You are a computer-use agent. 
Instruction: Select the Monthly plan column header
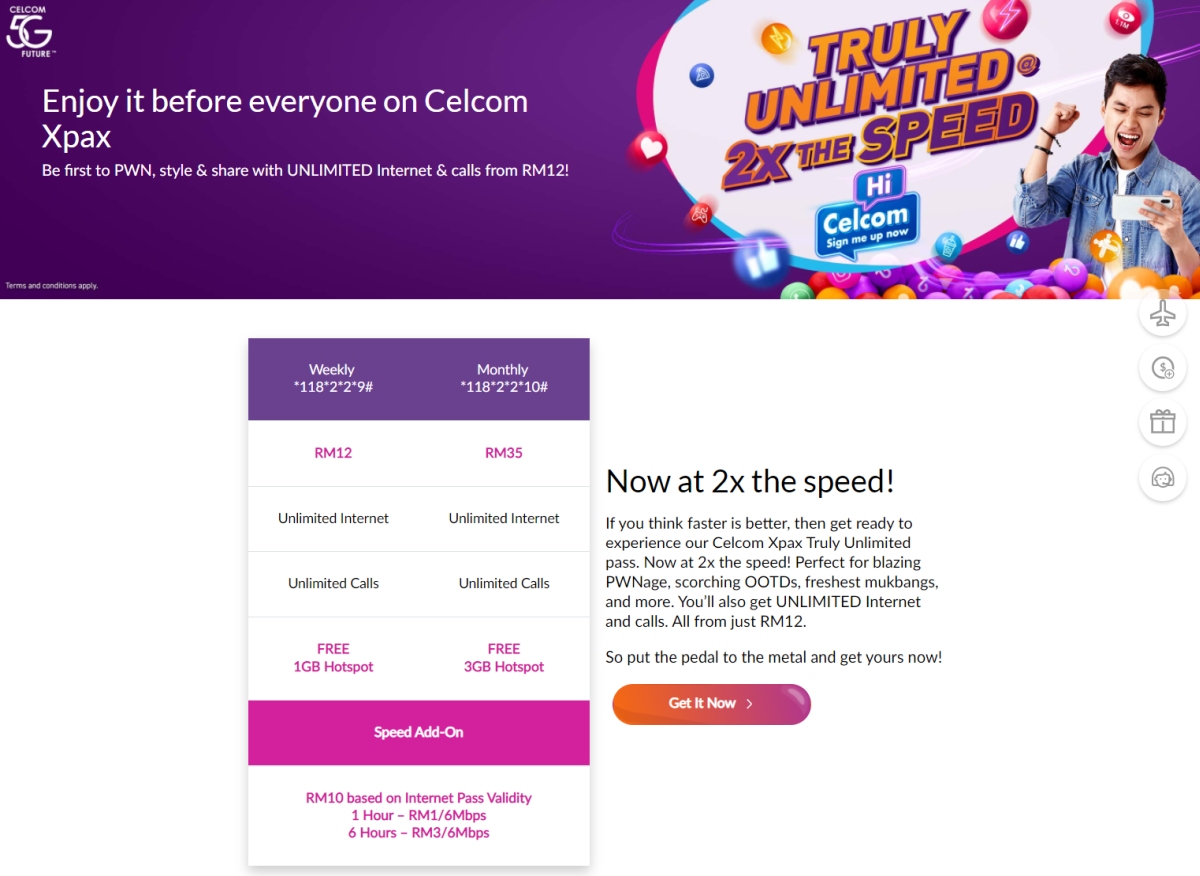(503, 378)
